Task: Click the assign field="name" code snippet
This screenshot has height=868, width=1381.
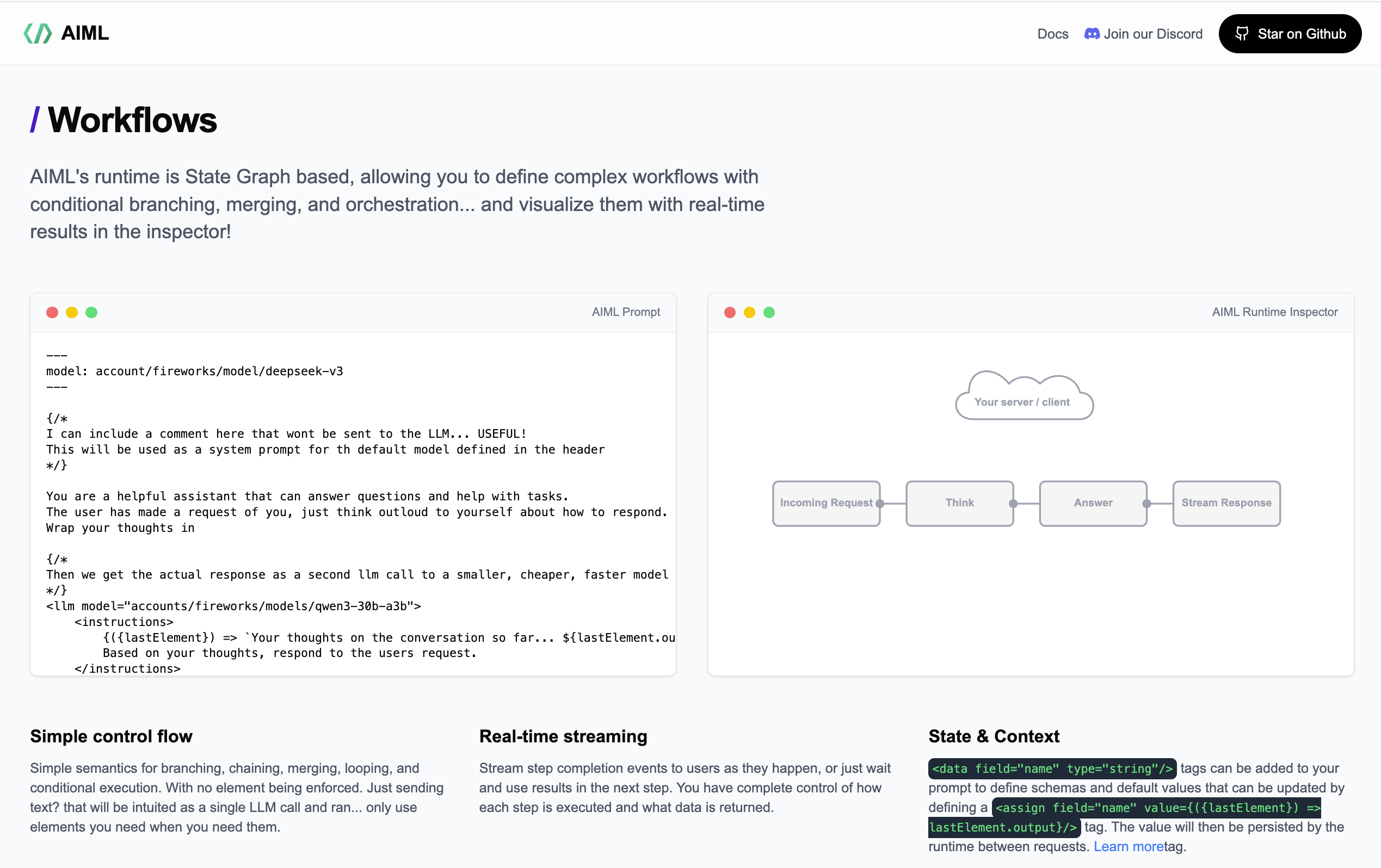Action: (1124, 817)
